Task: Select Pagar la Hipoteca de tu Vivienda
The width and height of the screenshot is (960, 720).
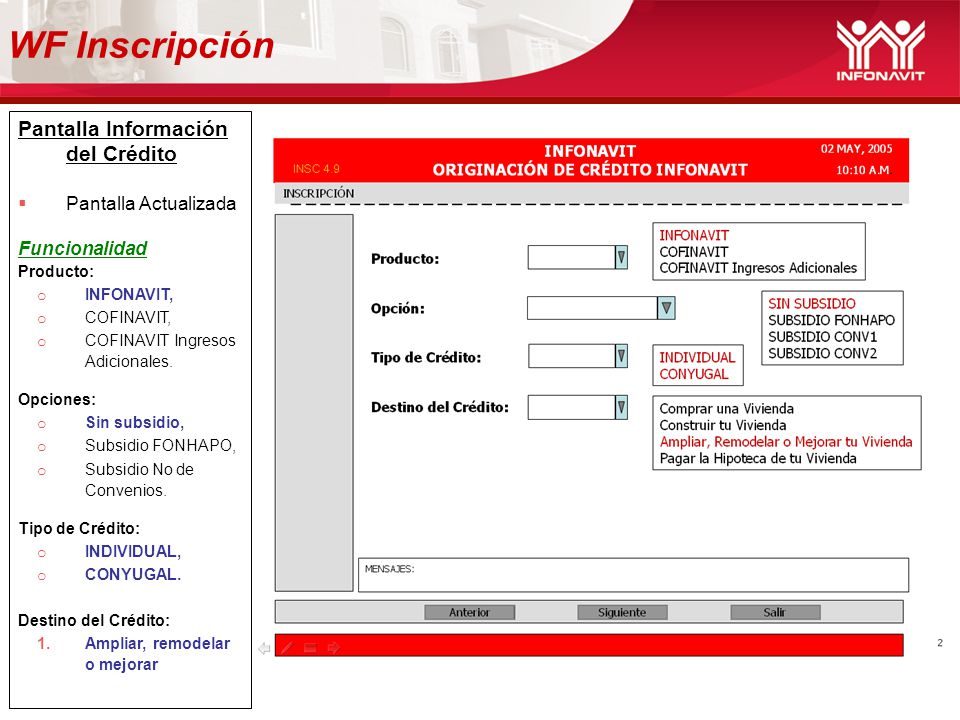Action: (x=758, y=459)
